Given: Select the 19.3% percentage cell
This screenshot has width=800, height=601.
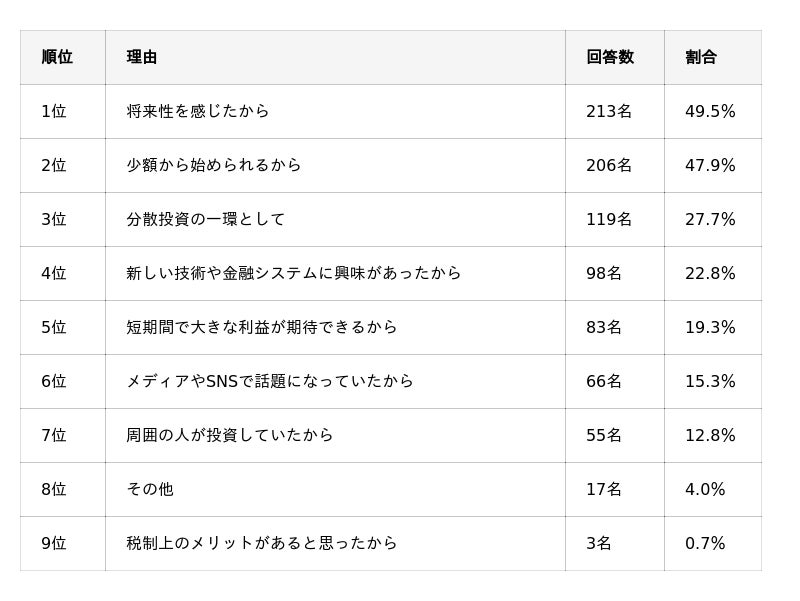Looking at the screenshot, I should [710, 327].
